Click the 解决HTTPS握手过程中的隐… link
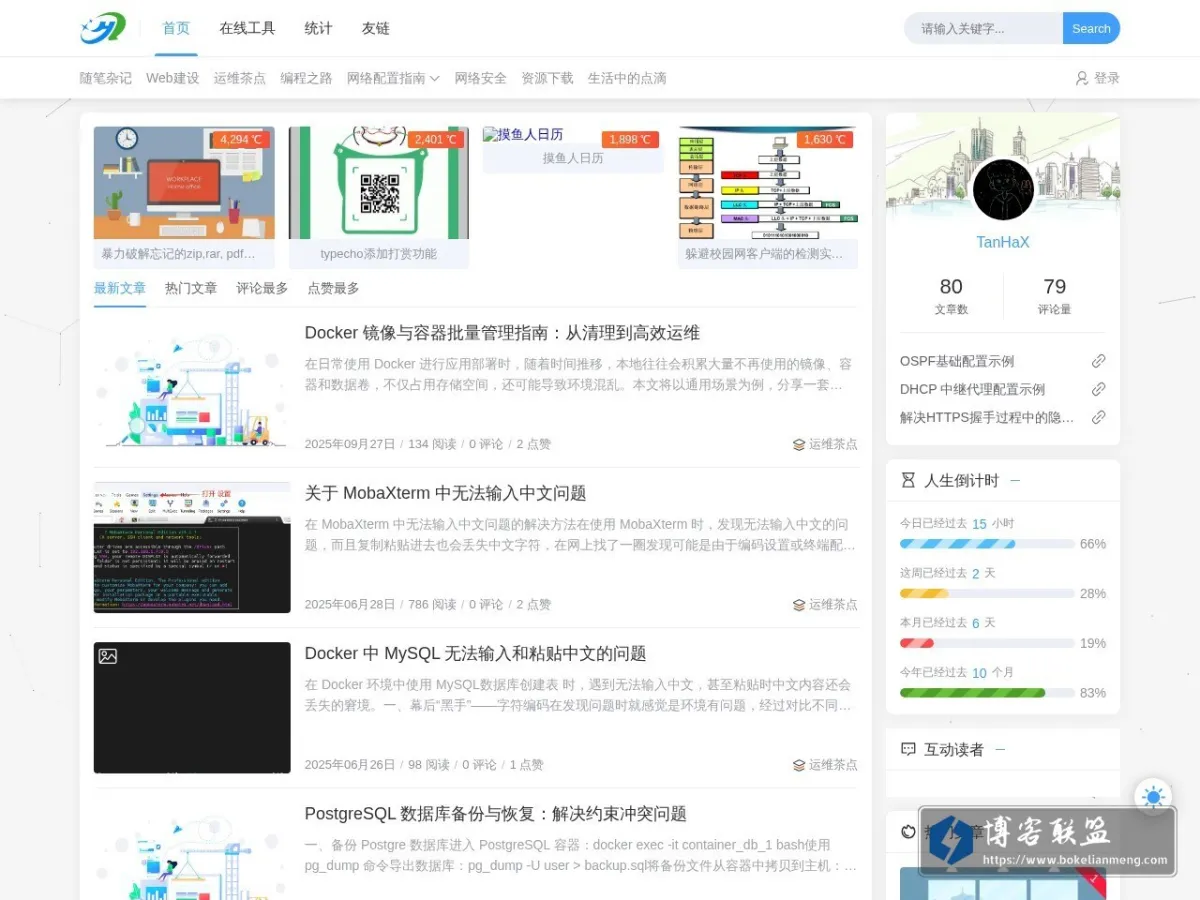Image resolution: width=1200 pixels, height=900 pixels. tap(987, 417)
